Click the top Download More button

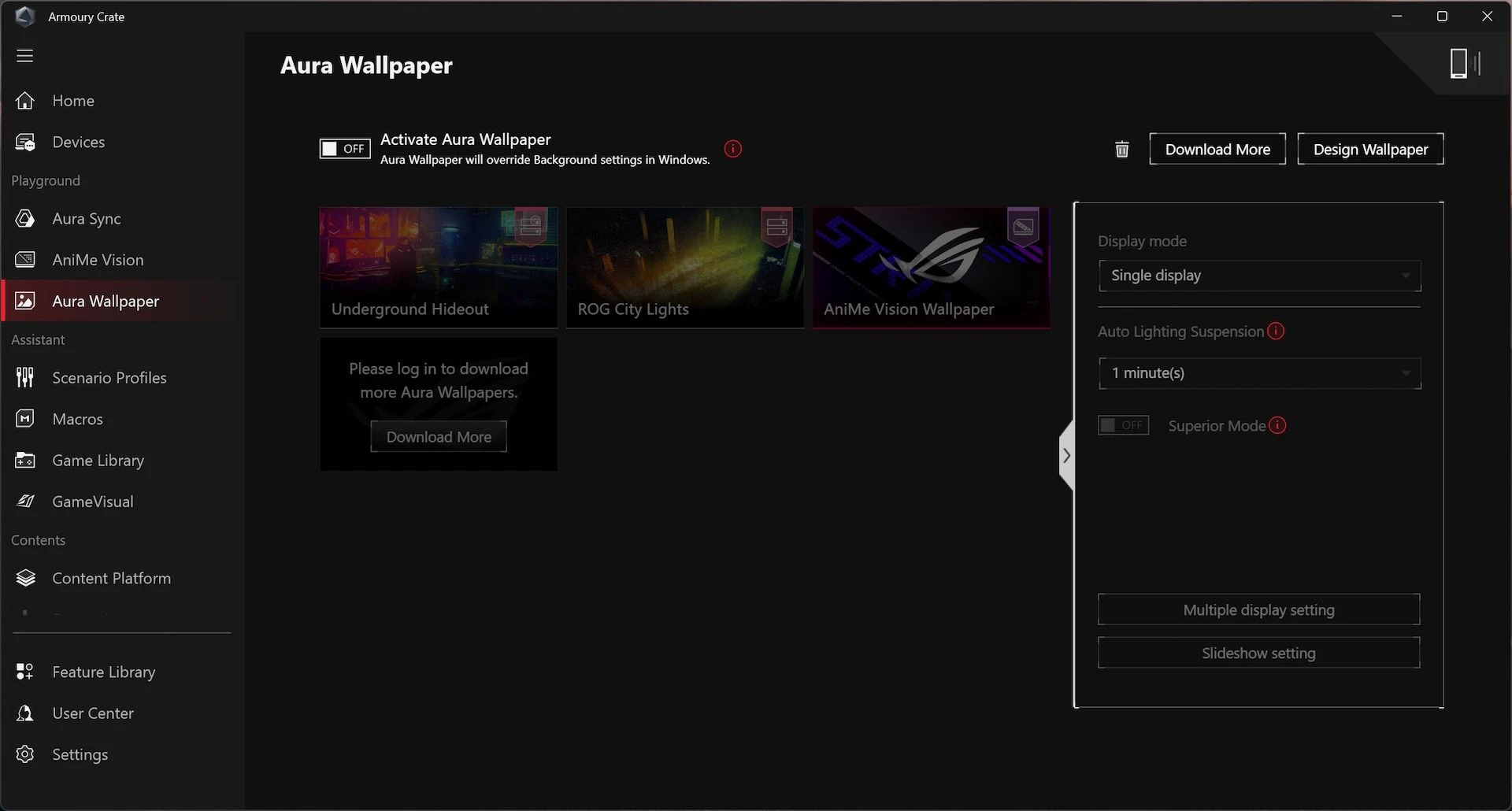click(1217, 150)
